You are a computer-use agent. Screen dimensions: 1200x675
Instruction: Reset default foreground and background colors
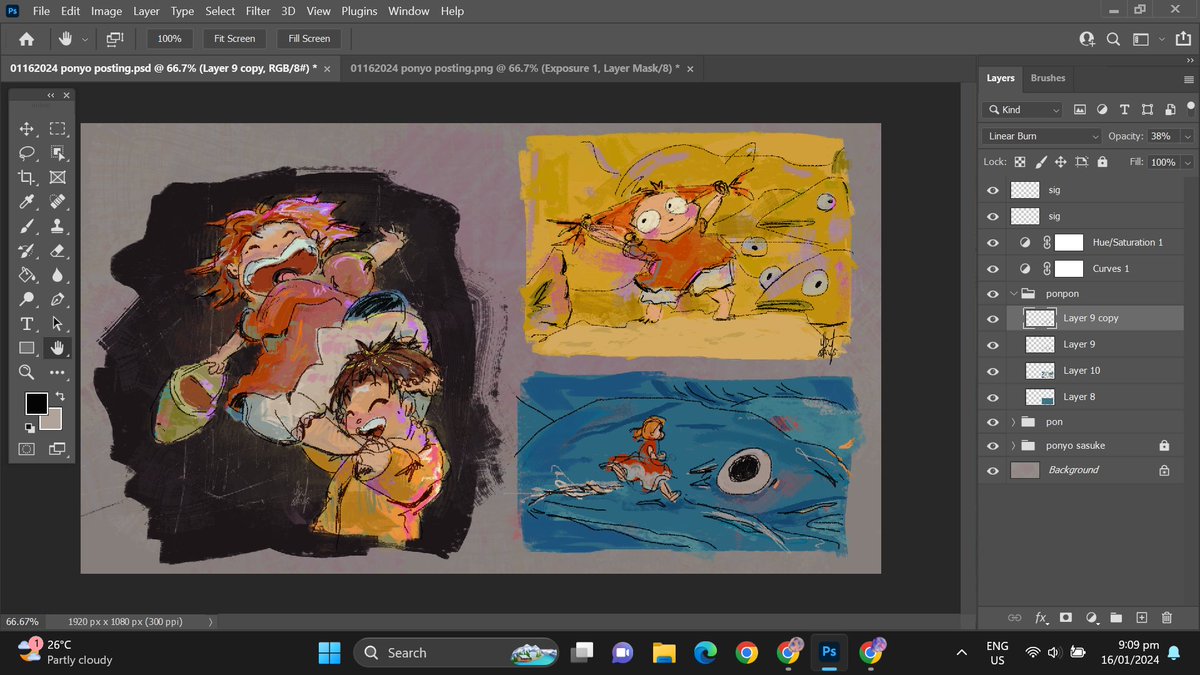click(30, 427)
